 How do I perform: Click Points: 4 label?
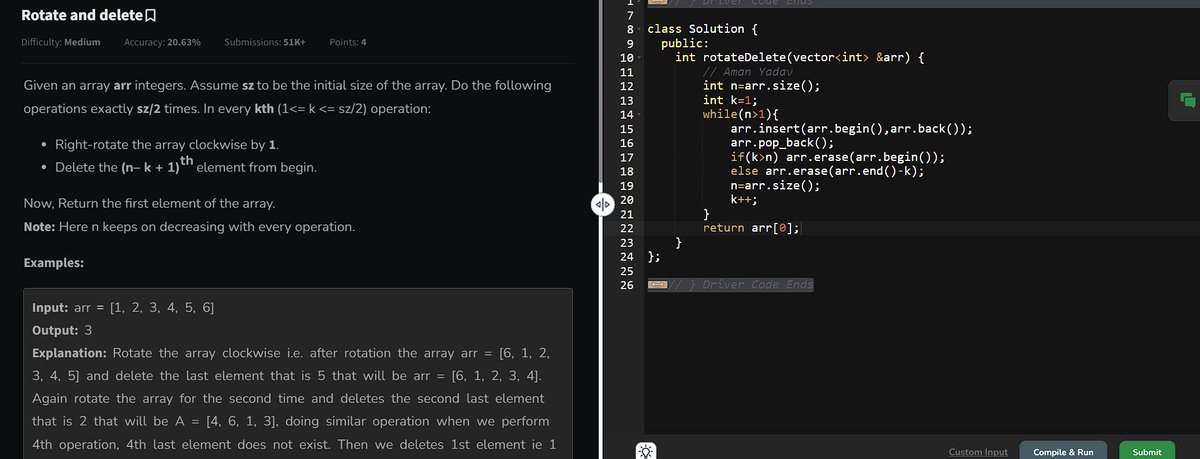(x=347, y=42)
